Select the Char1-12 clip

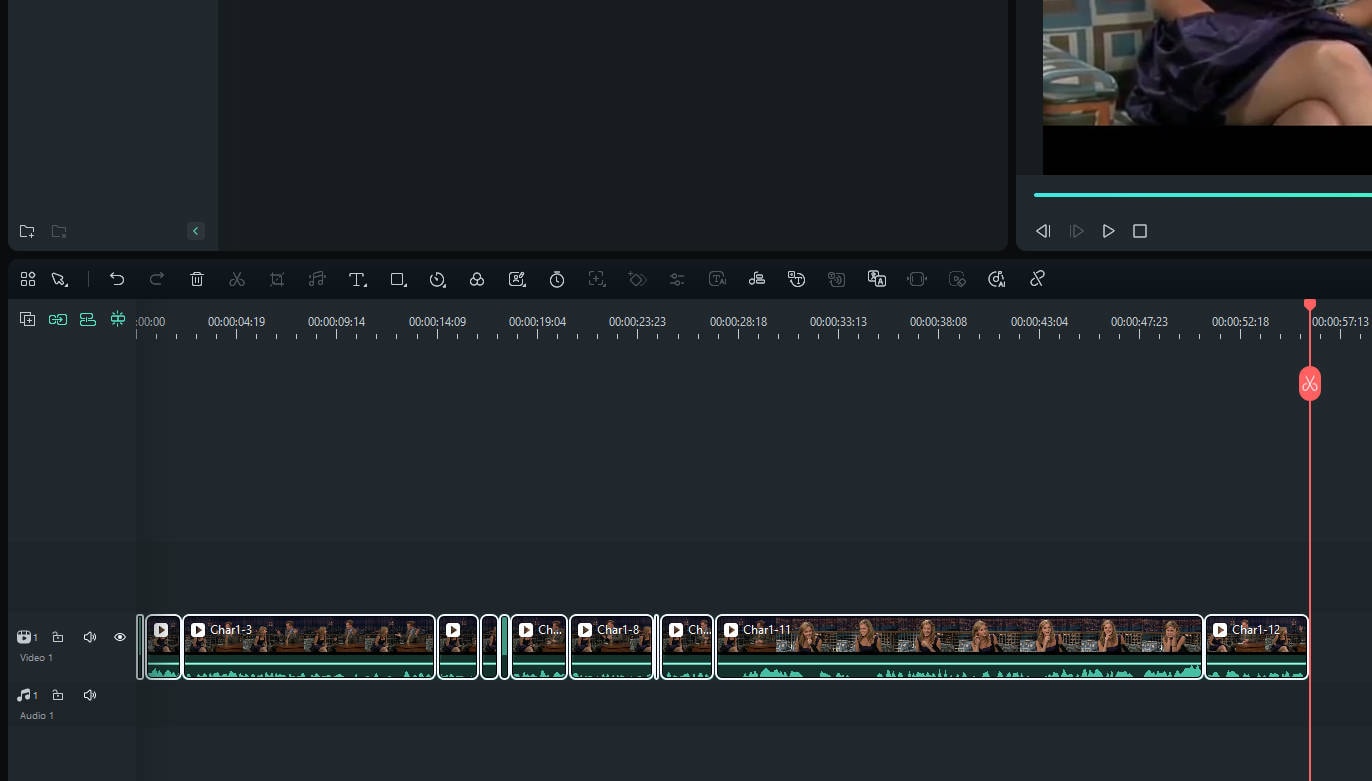point(1257,647)
